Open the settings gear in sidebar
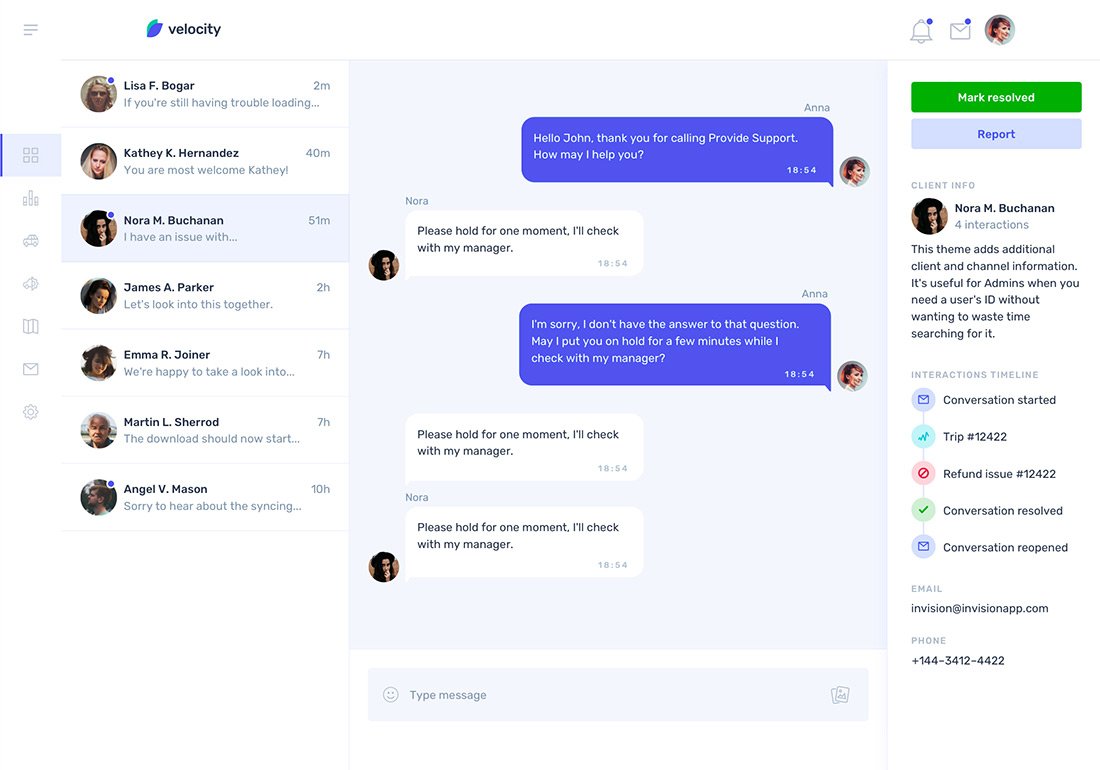The width and height of the screenshot is (1100, 770). 31,412
